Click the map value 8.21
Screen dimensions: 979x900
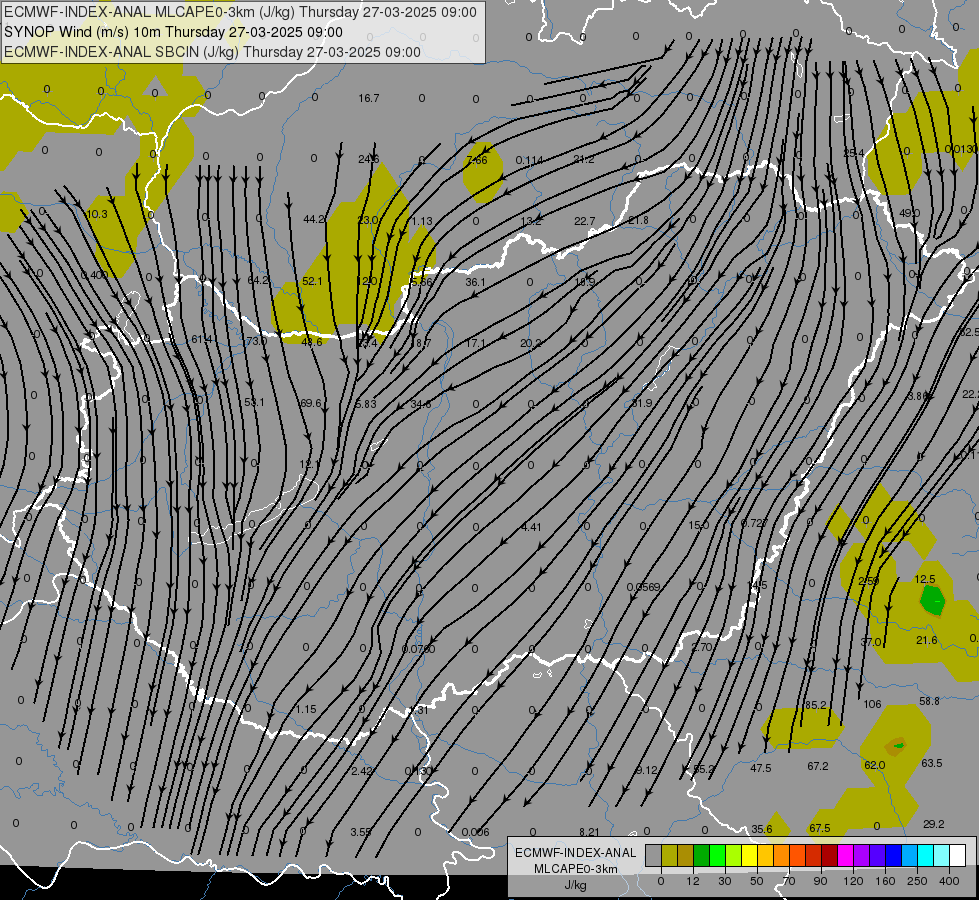point(589,832)
